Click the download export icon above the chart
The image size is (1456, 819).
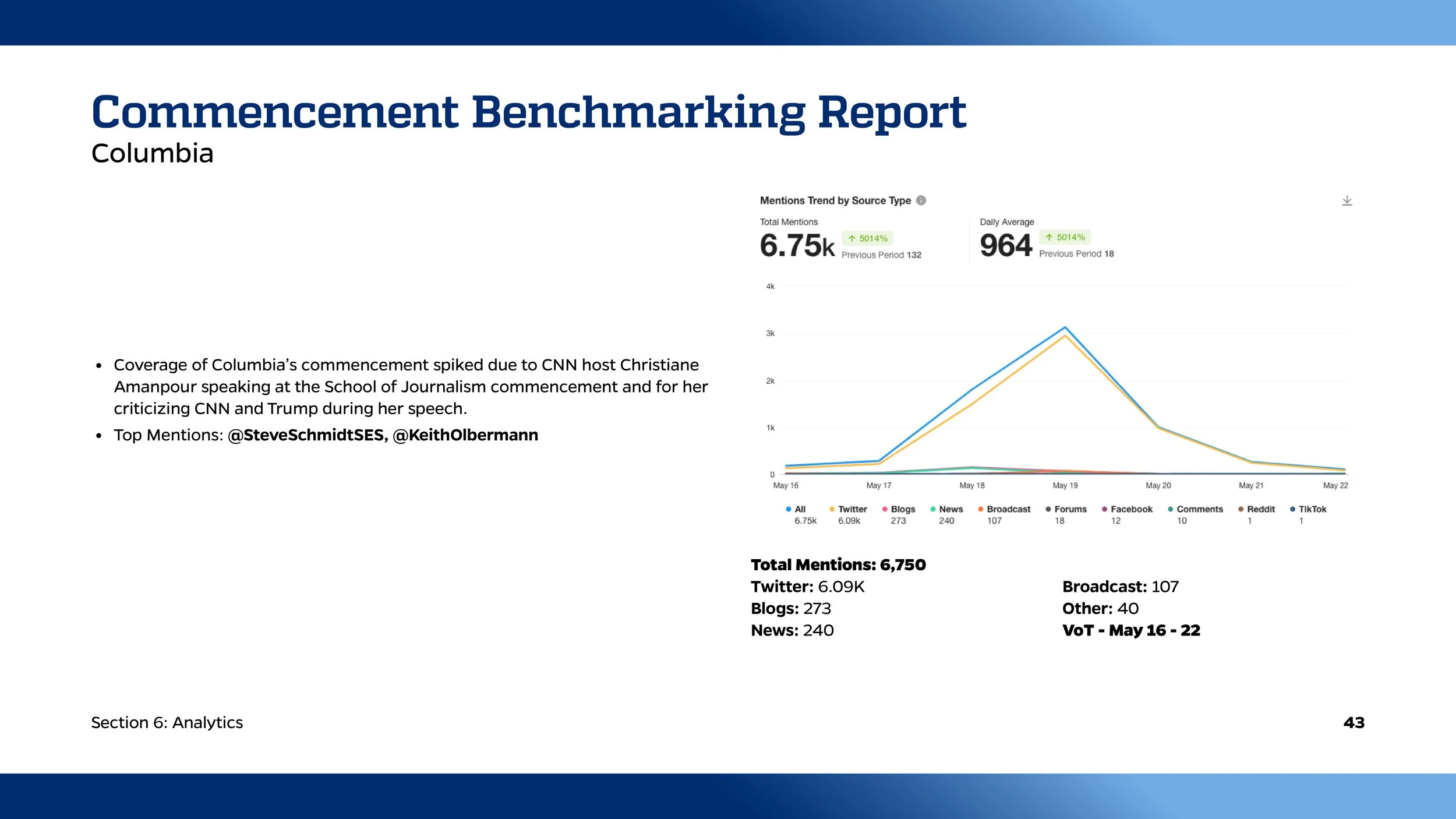point(1348,201)
